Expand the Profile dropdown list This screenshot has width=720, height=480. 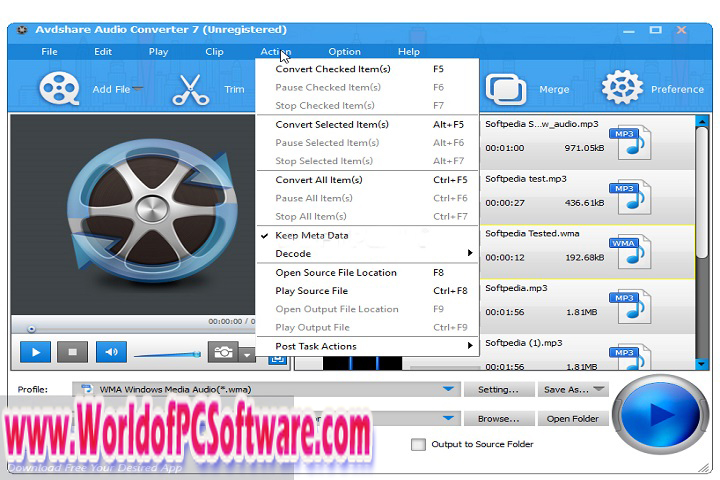(449, 389)
